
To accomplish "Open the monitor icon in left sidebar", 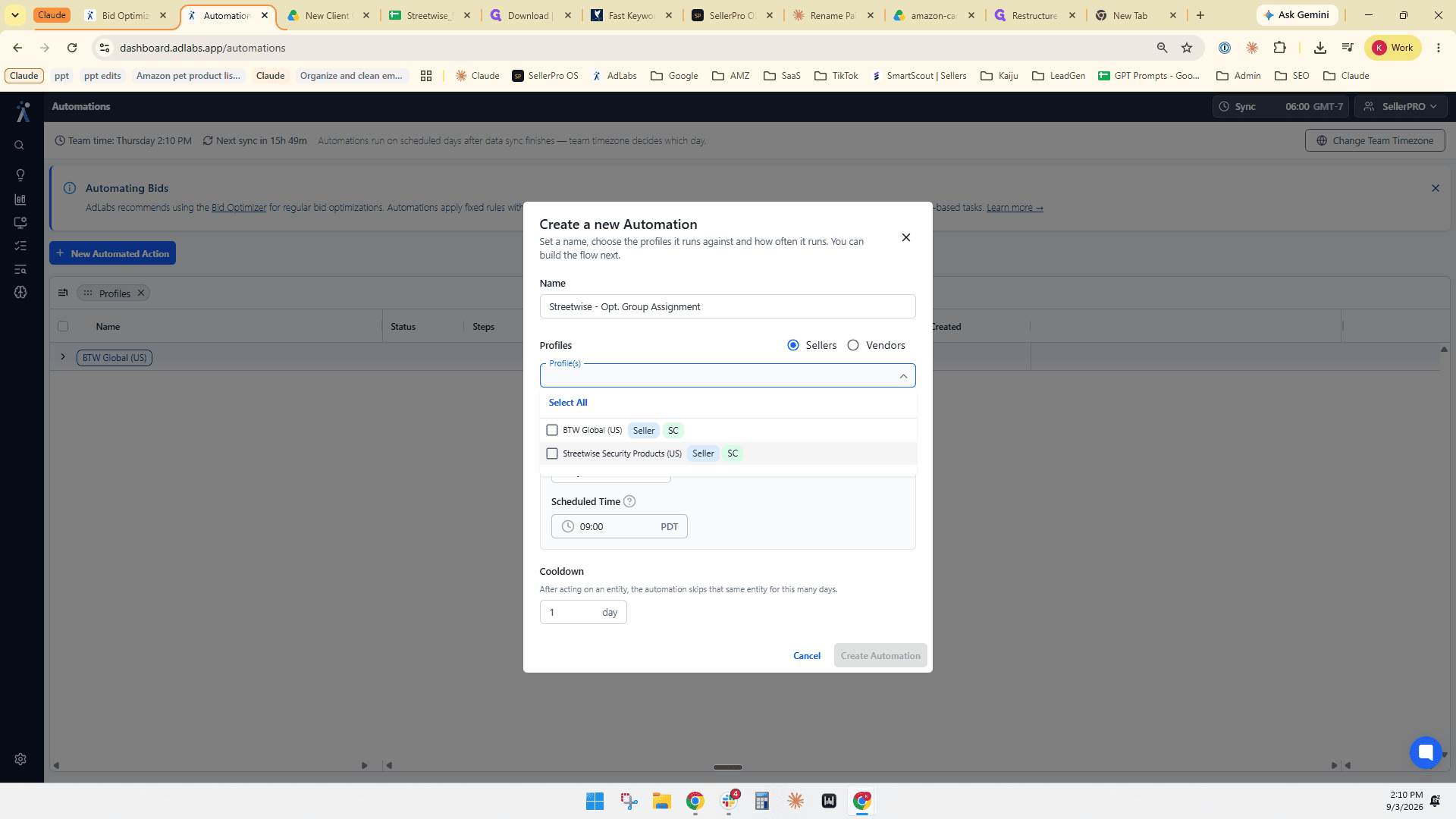I will pos(20,223).
